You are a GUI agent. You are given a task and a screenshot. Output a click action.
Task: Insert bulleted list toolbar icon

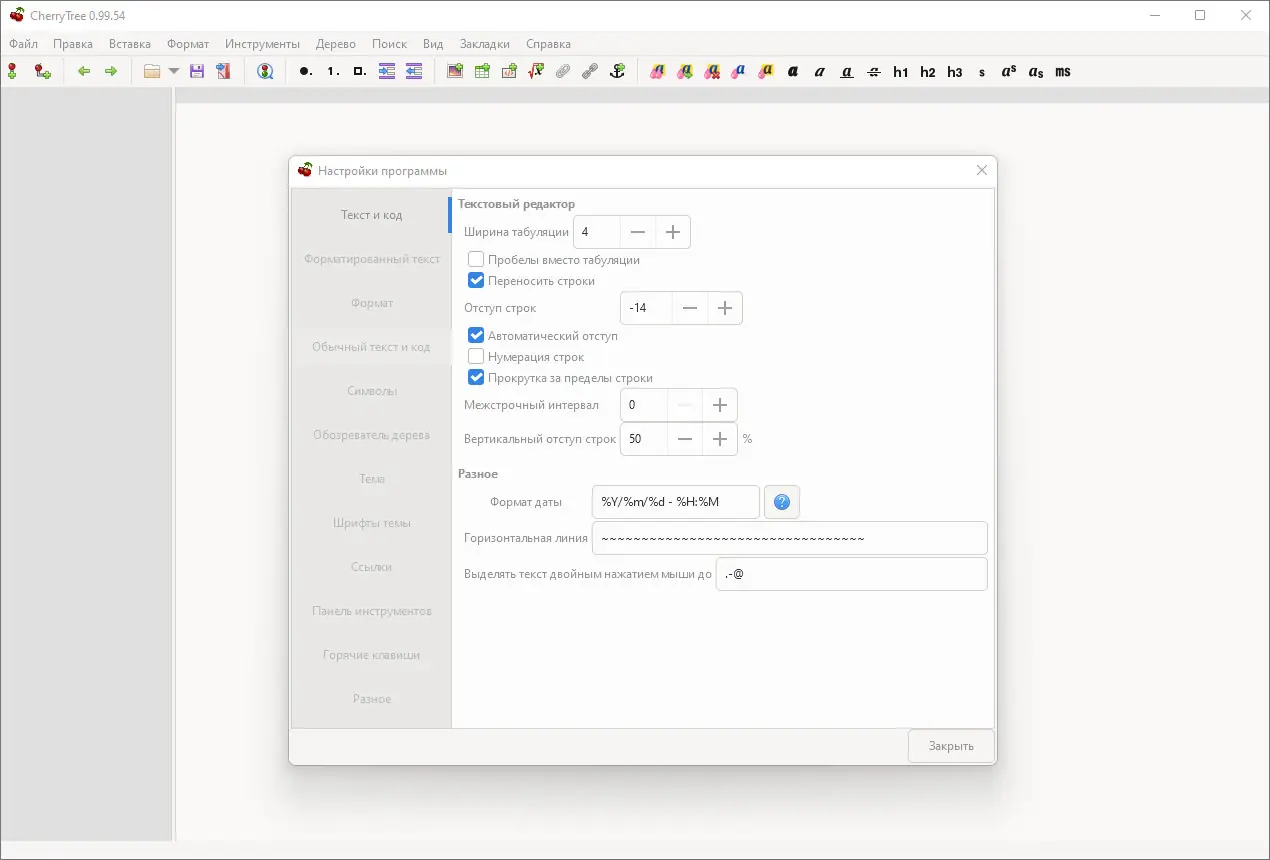click(305, 71)
